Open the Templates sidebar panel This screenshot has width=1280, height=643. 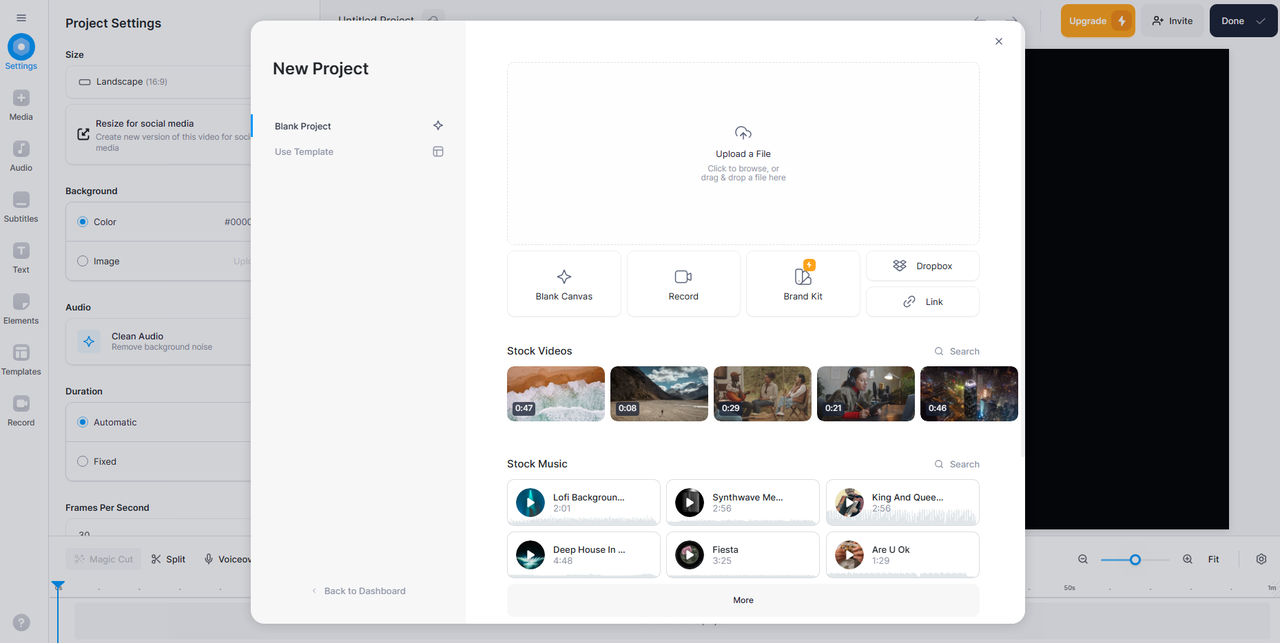pos(21,359)
